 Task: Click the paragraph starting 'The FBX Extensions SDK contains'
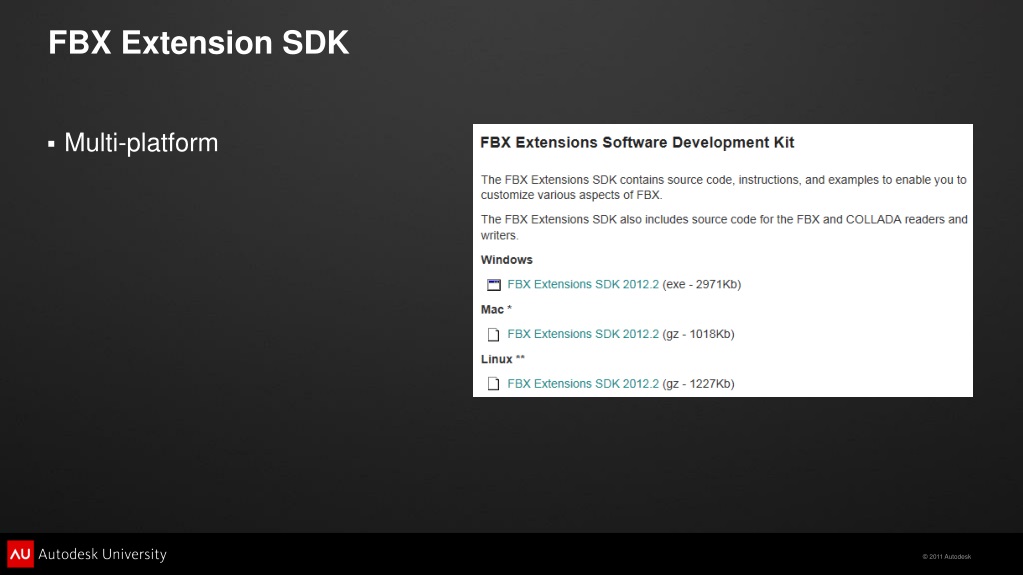pos(724,187)
